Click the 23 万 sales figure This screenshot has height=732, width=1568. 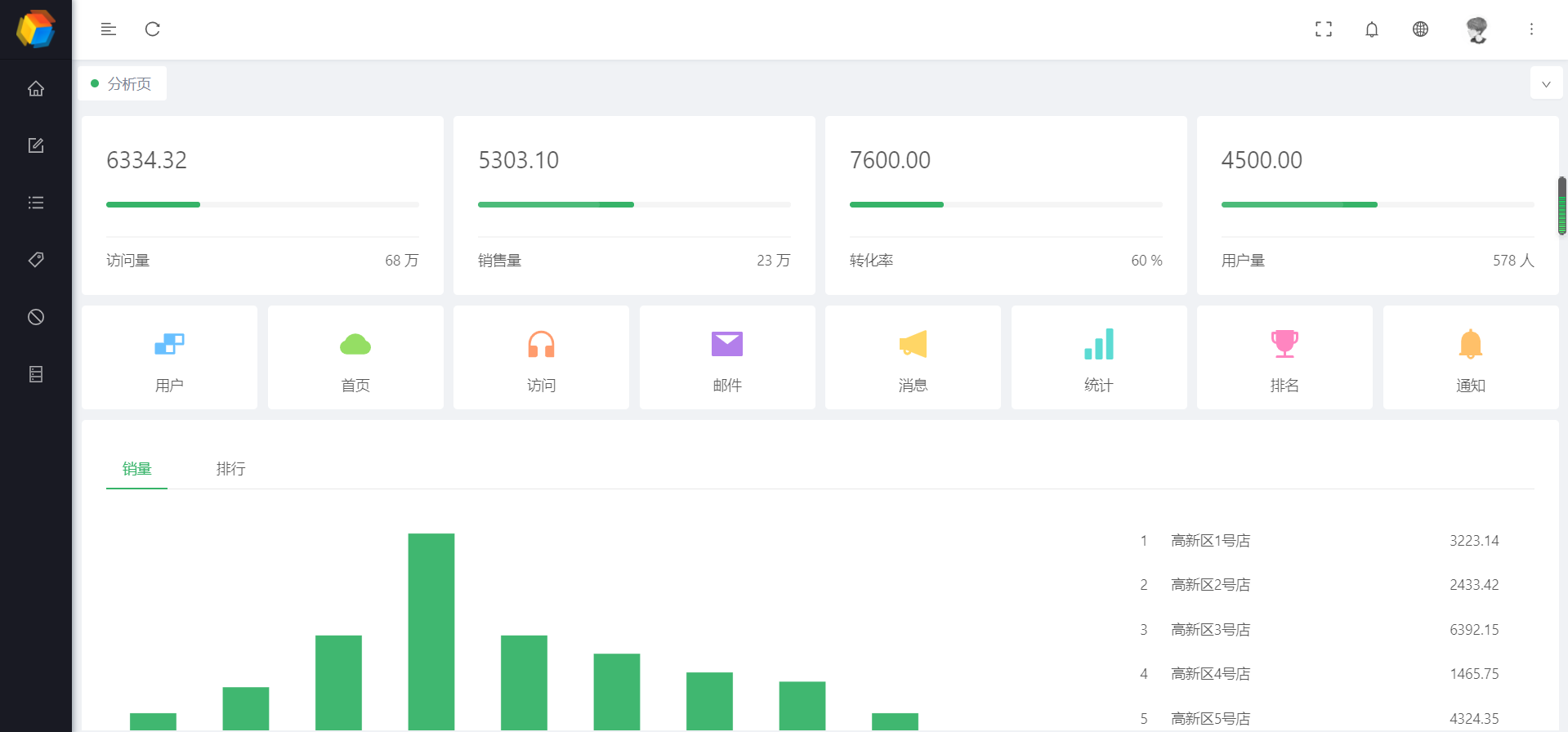pyautogui.click(x=774, y=261)
